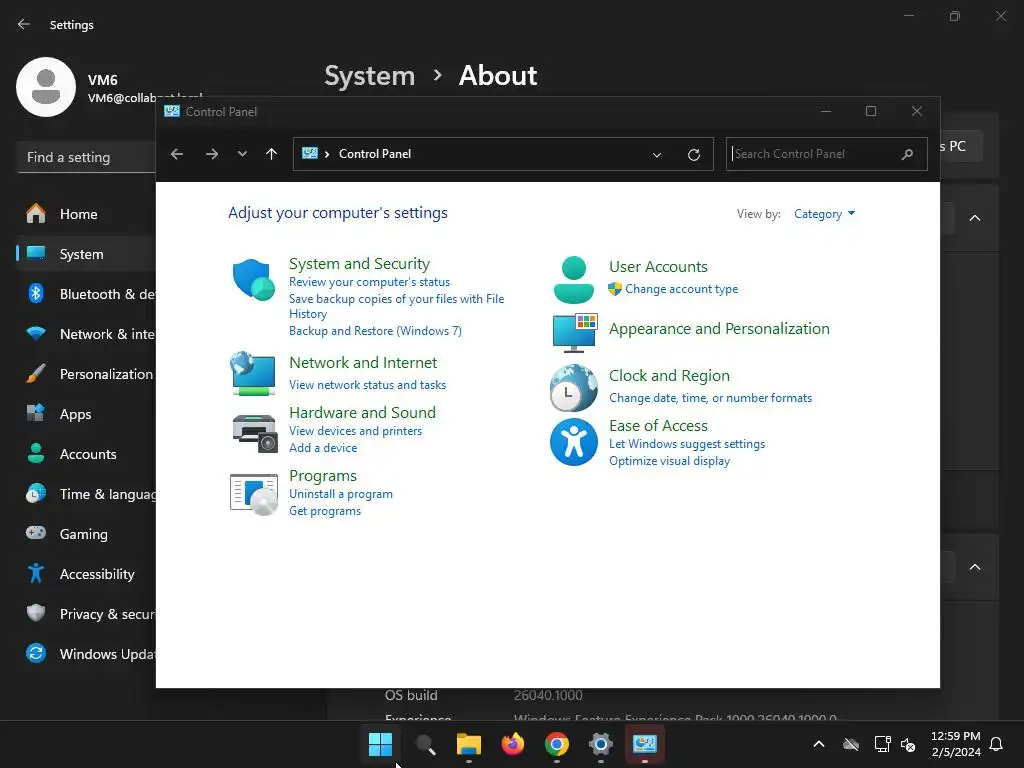Collapse the lower Settings section chevron
Viewport: 1024px width, 768px height.
974,567
